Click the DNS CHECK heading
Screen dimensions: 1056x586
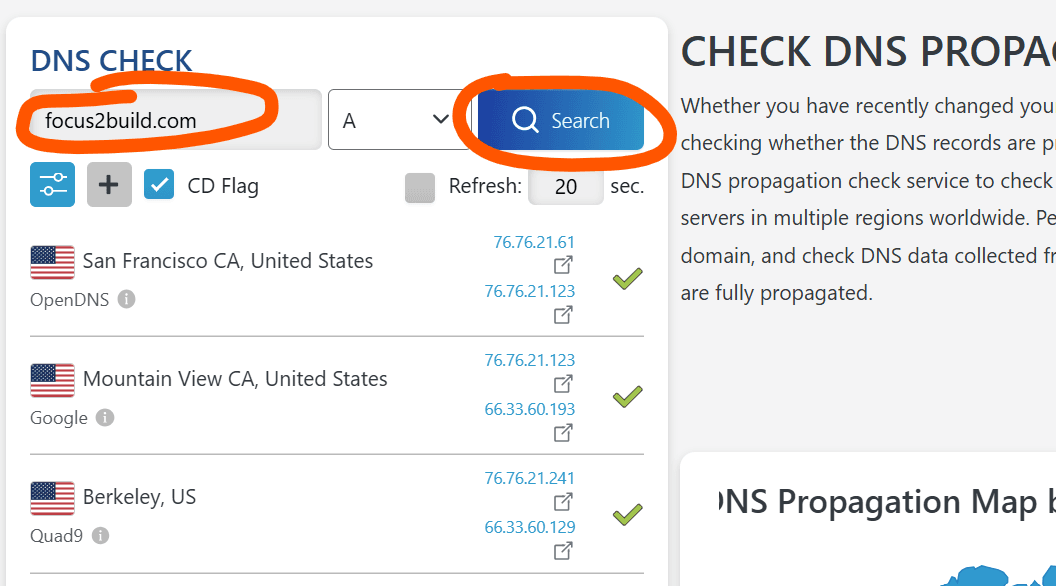(x=111, y=61)
